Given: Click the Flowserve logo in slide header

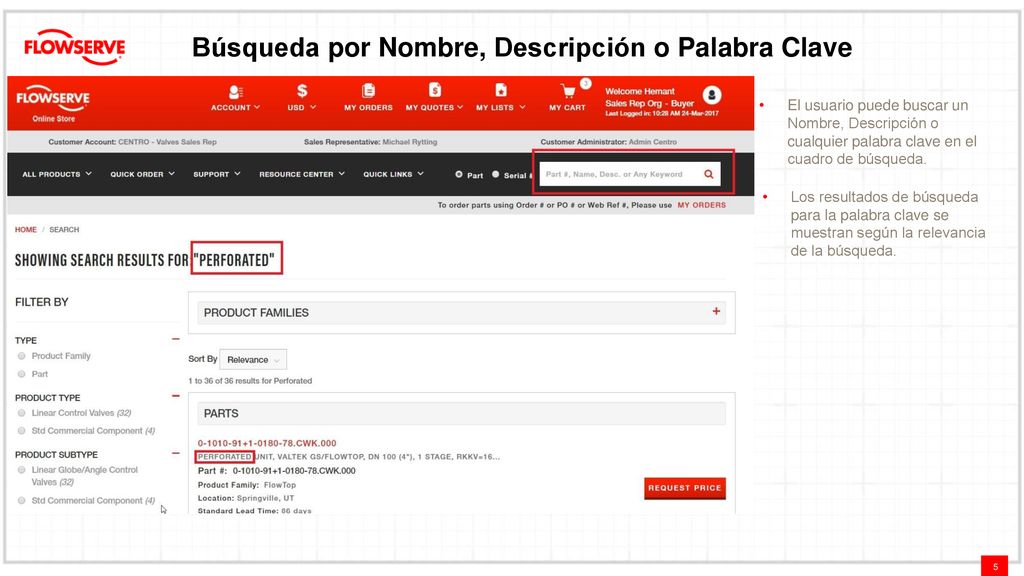Looking at the screenshot, I should click(x=74, y=47).
